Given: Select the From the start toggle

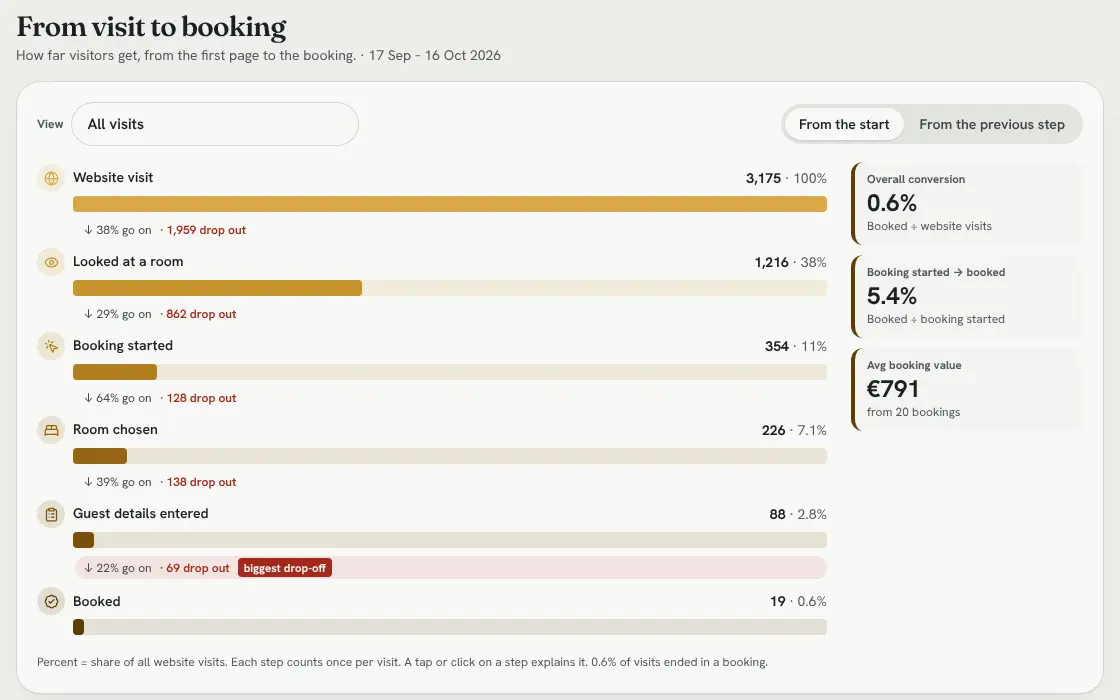Looking at the screenshot, I should point(844,124).
